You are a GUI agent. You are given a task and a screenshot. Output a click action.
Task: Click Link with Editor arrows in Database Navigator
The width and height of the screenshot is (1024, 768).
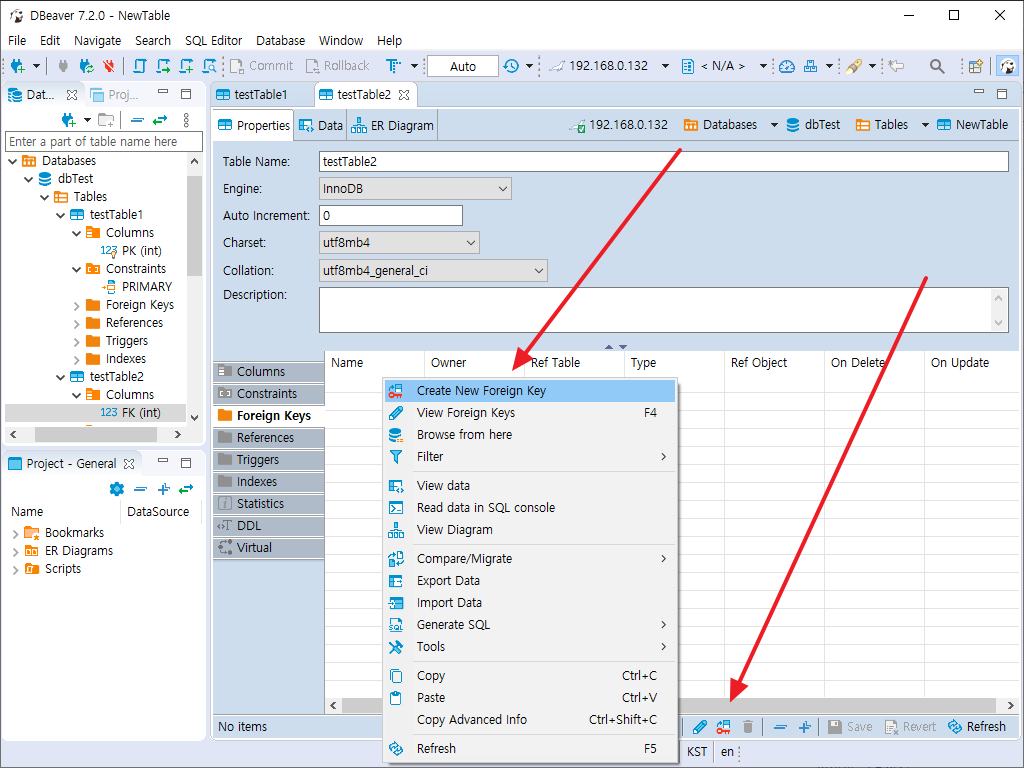pos(160,120)
